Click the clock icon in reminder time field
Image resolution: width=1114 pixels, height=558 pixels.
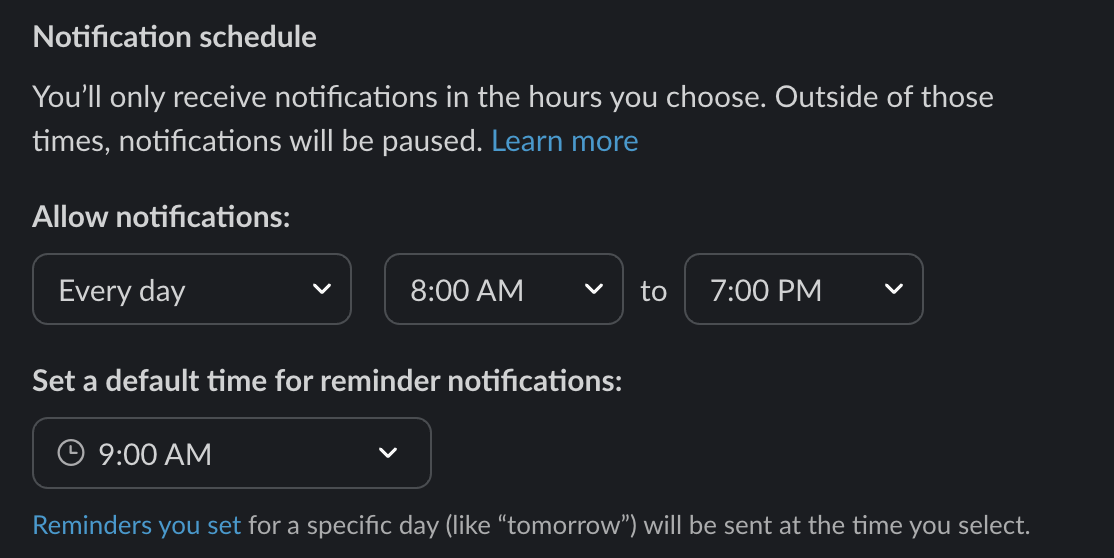coord(71,453)
